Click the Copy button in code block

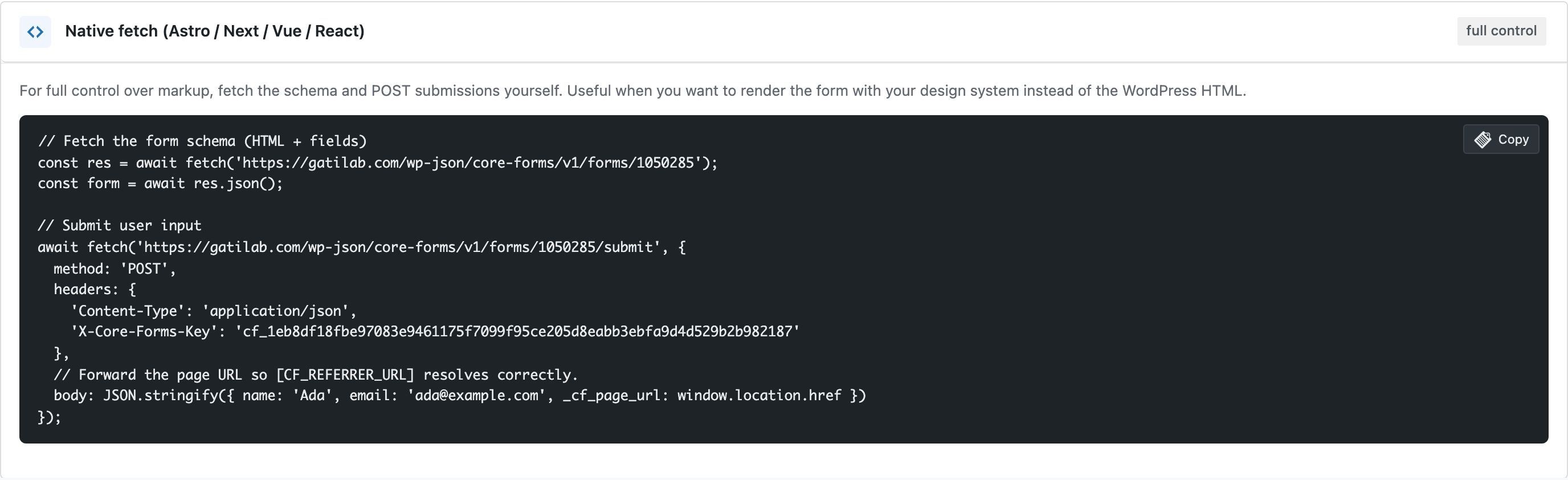pos(1500,140)
